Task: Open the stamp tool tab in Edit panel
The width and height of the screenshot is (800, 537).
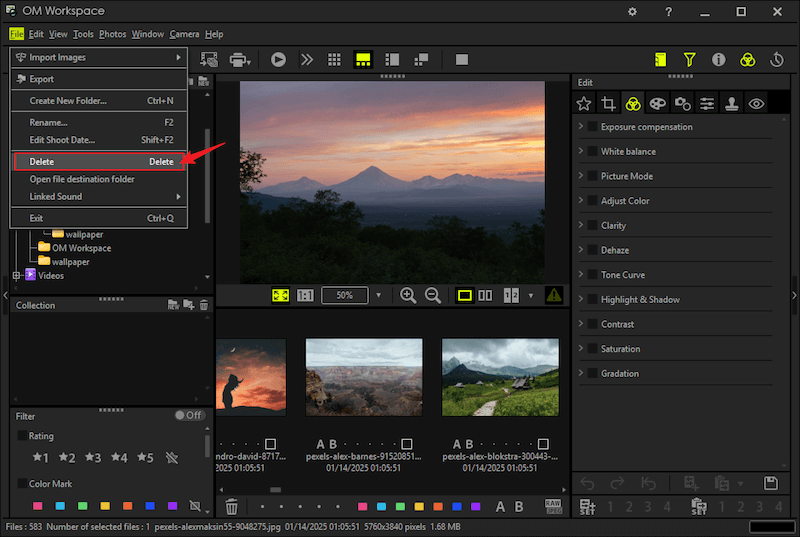Action: tap(732, 104)
